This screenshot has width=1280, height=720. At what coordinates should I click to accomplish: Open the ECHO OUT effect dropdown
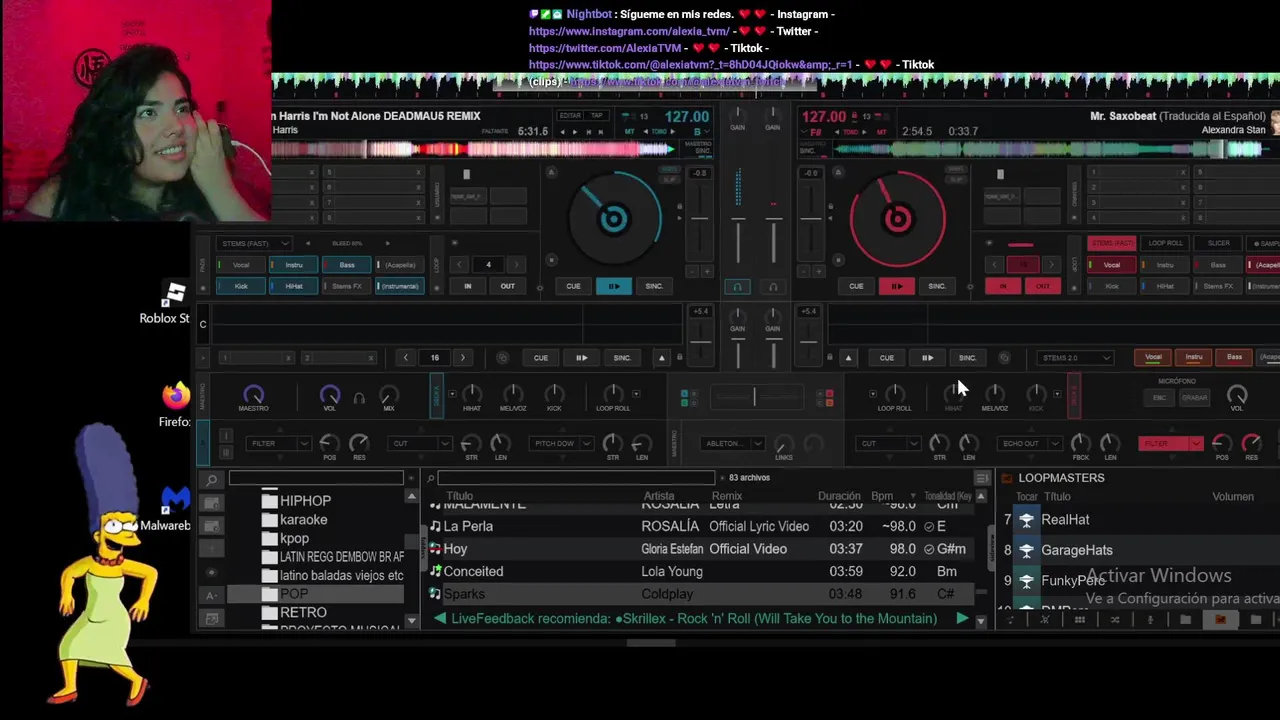(1030, 443)
